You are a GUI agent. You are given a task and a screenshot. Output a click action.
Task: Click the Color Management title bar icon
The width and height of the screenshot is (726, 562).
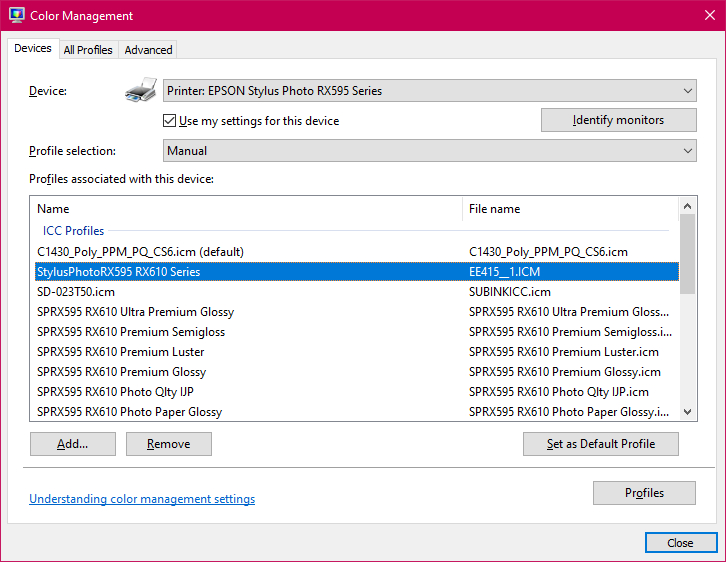pos(17,15)
